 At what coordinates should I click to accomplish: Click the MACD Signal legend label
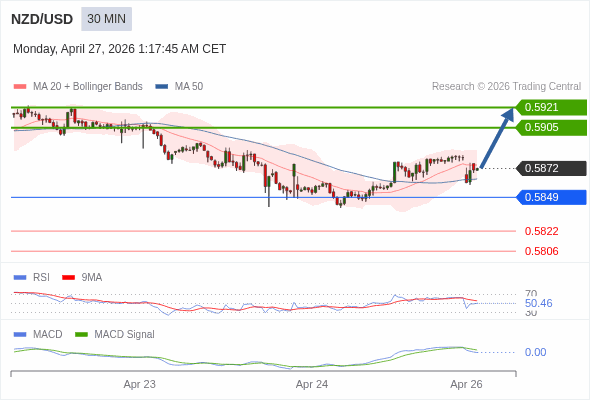point(124,335)
